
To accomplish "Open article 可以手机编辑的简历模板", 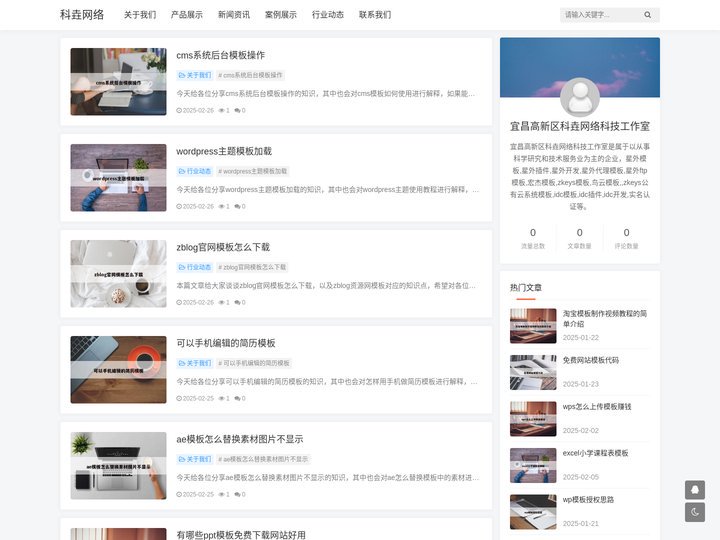I will point(225,343).
